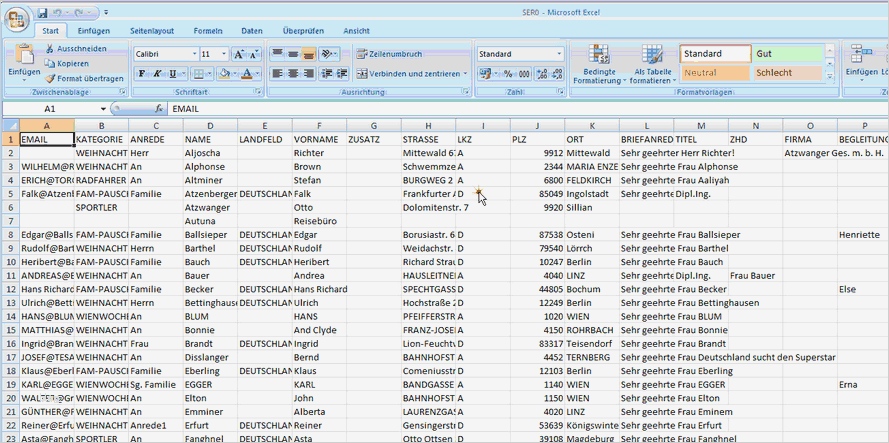The height and width of the screenshot is (443, 889).
Task: Open the Seitenlayout ribbon tab
Action: tap(151, 31)
